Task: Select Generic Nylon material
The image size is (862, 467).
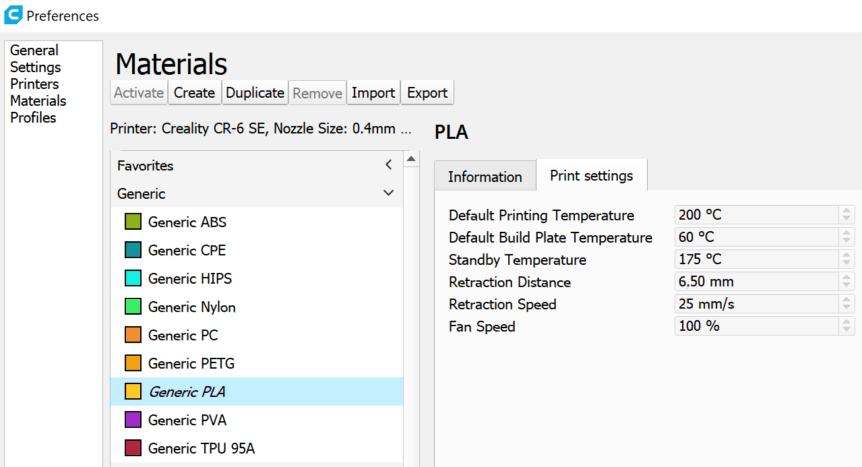Action: pyautogui.click(x=257, y=307)
